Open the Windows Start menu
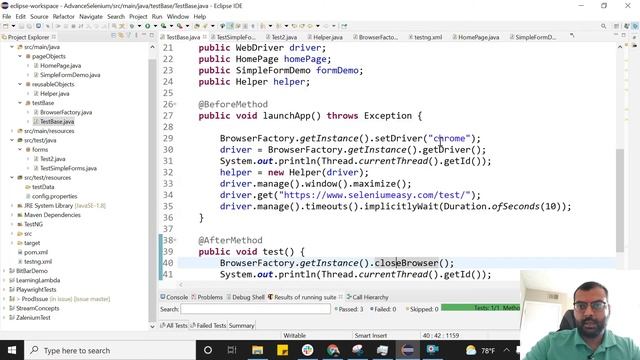The image size is (640, 360). 12,350
